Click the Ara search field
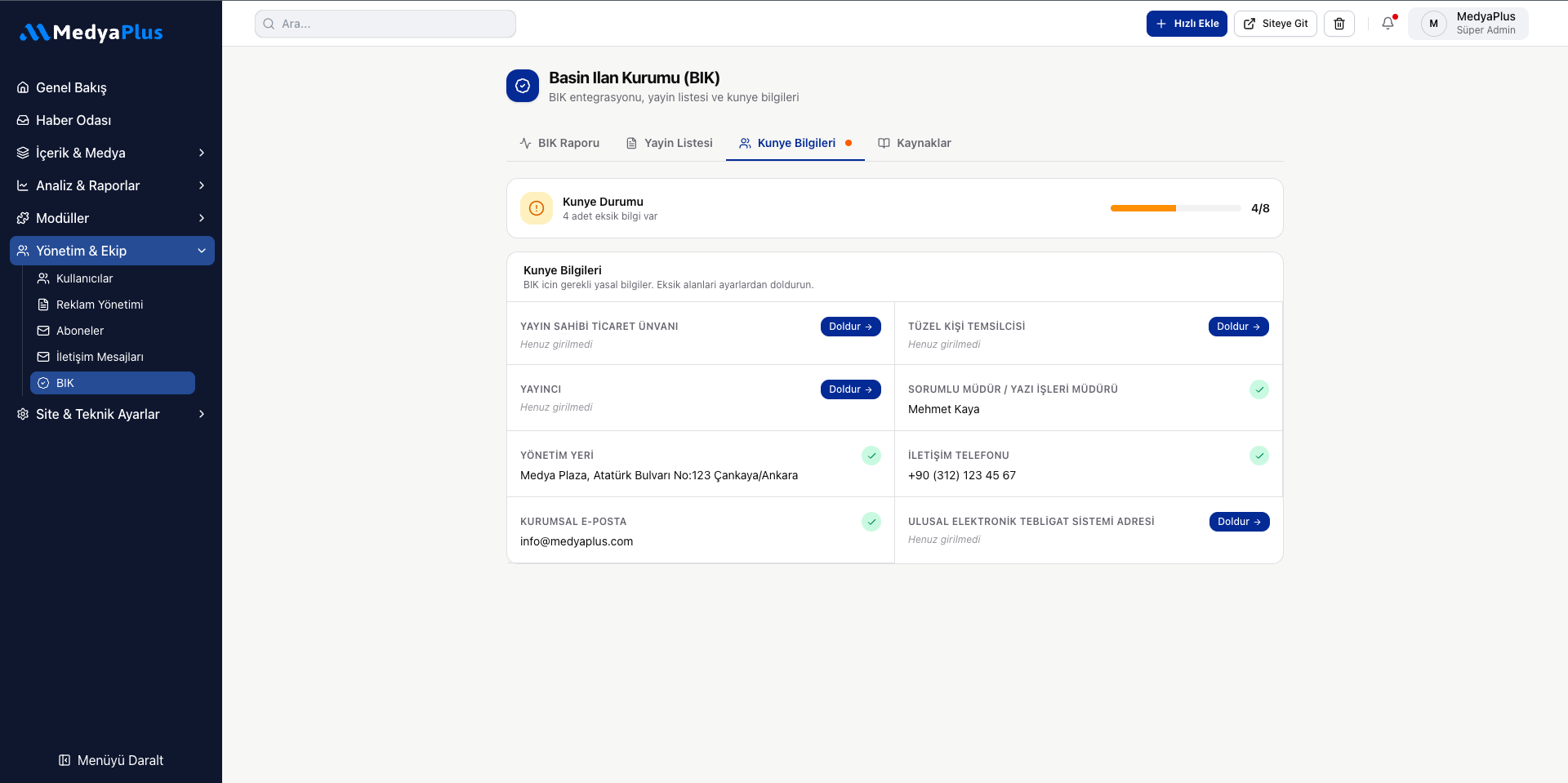The height and width of the screenshot is (783, 1568). coord(385,24)
